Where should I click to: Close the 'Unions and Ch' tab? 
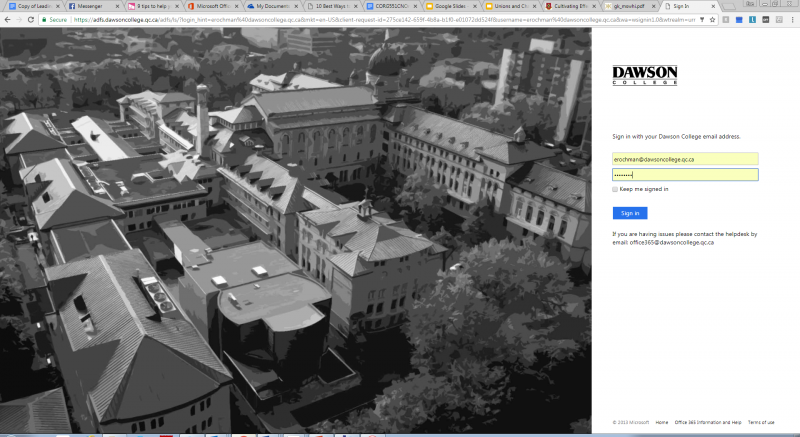pyautogui.click(x=535, y=6)
